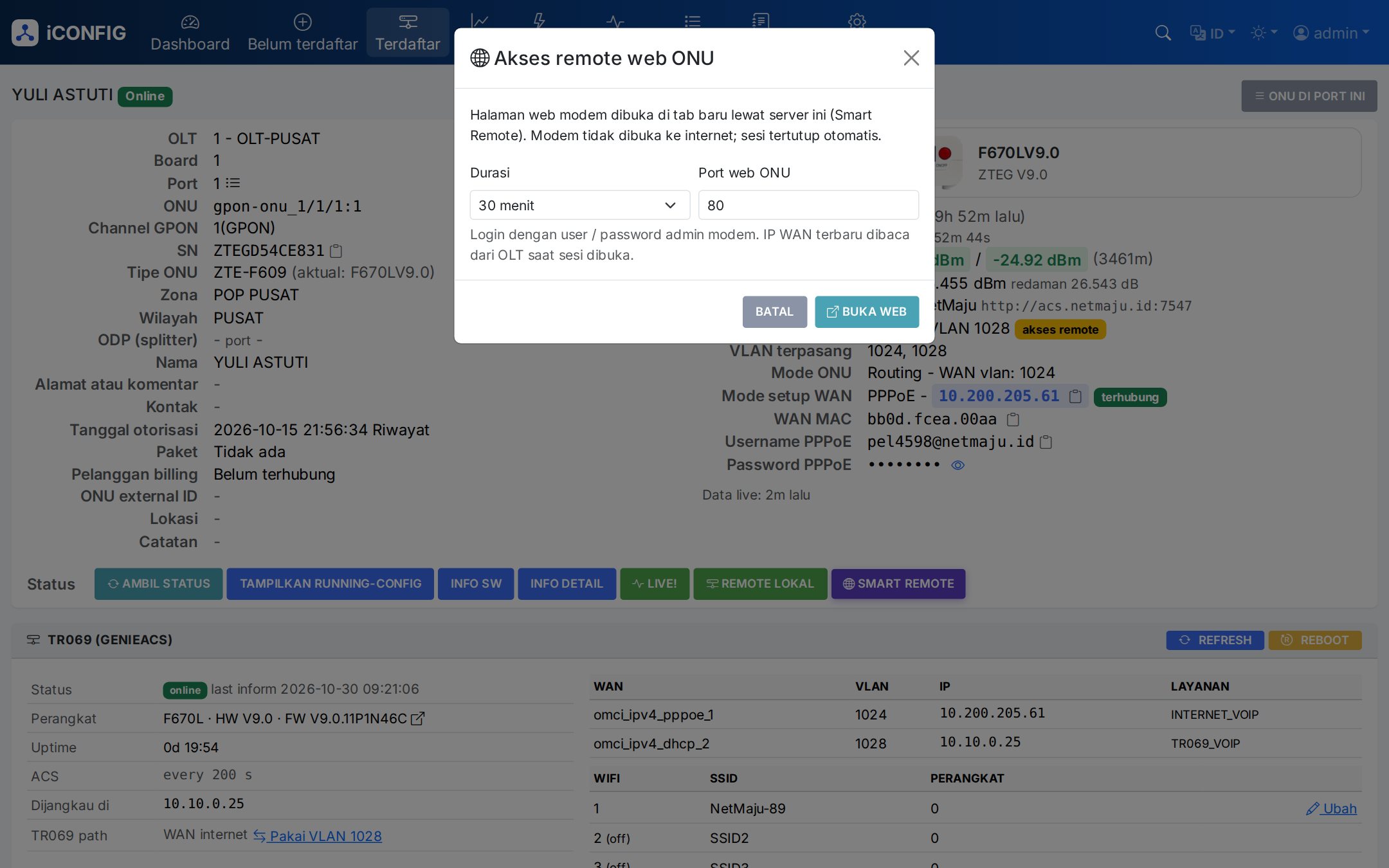Click the ONU DI PORT INI button
Image resolution: width=1389 pixels, height=868 pixels.
pos(1309,96)
